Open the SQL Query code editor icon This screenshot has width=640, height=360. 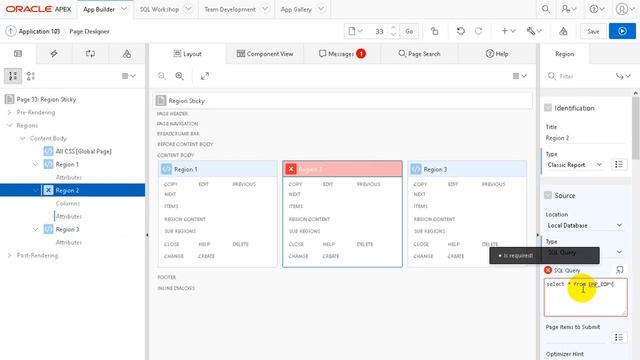(620, 270)
